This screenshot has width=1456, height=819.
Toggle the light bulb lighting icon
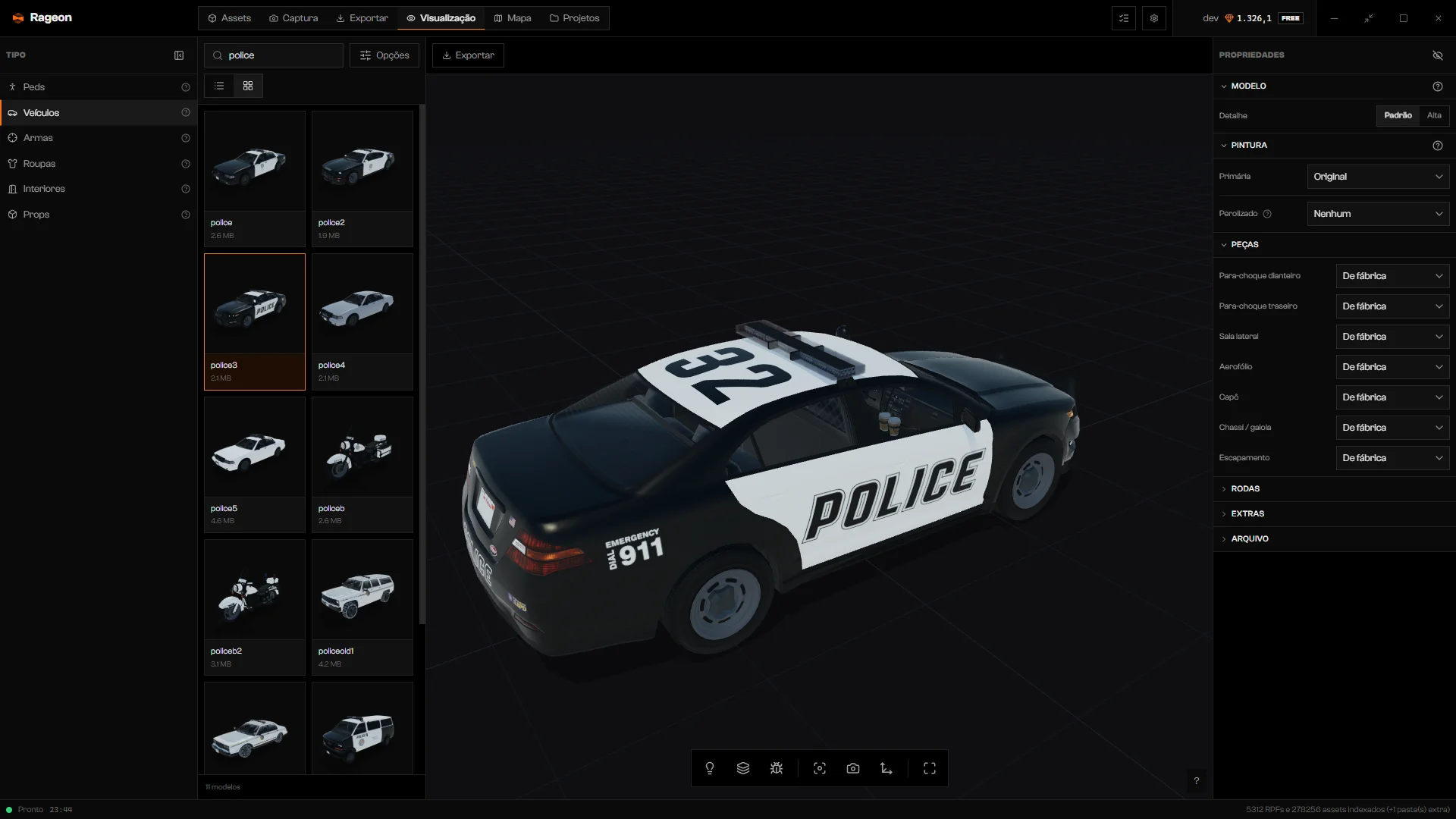point(710,768)
